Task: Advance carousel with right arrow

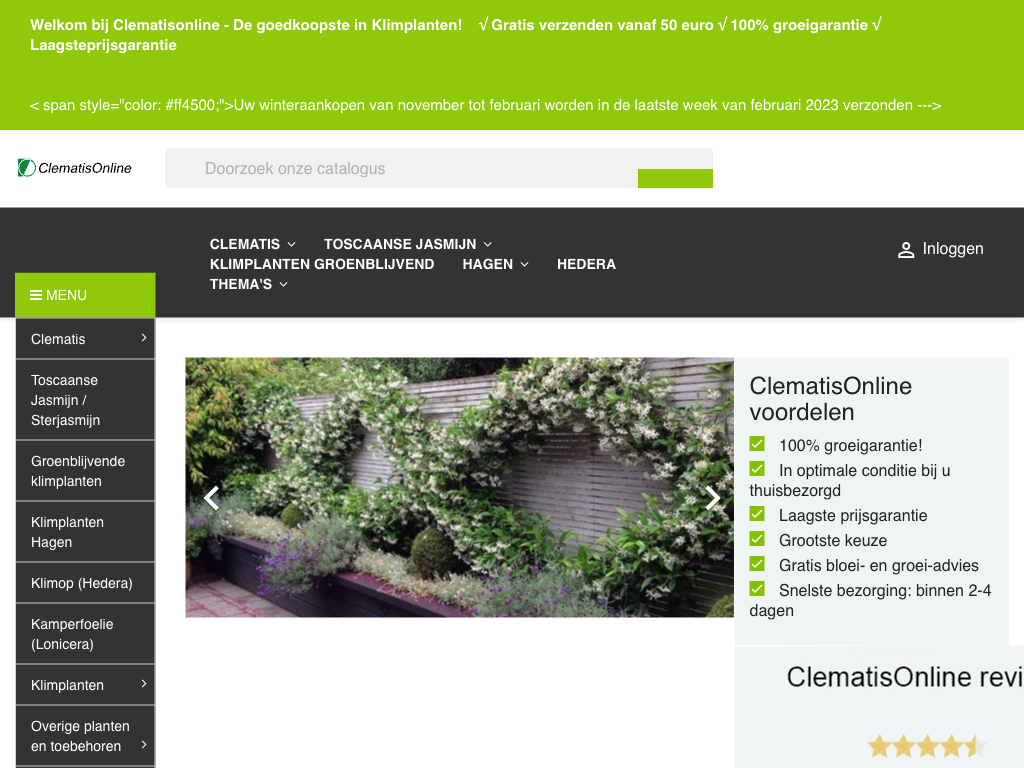Action: (712, 498)
